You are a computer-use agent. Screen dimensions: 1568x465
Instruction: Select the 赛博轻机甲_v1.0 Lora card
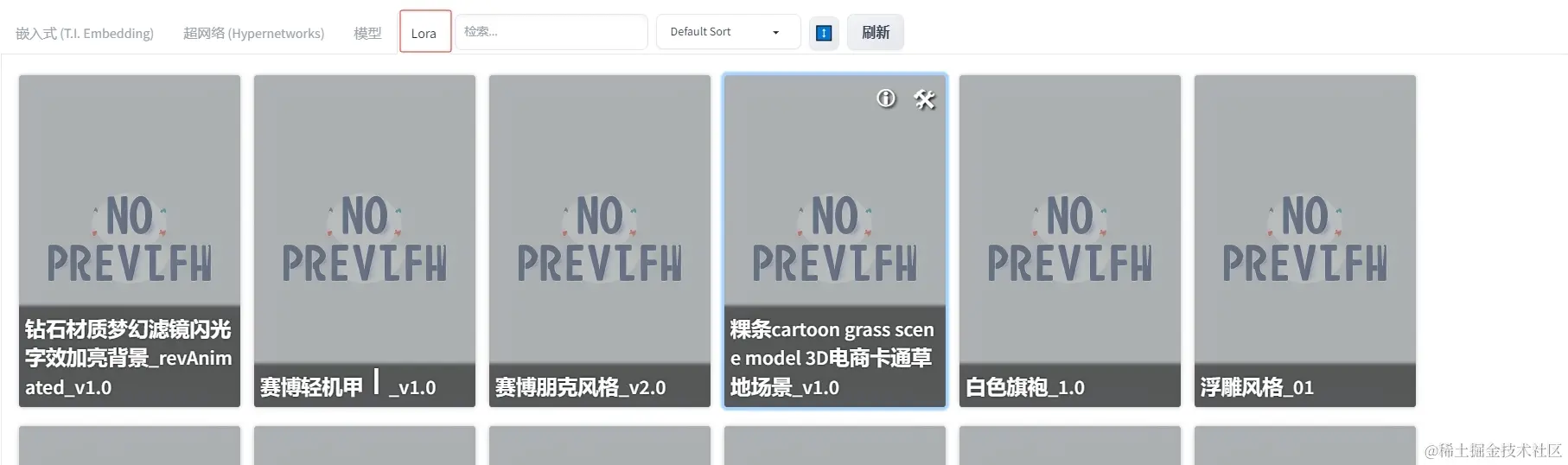(x=365, y=240)
